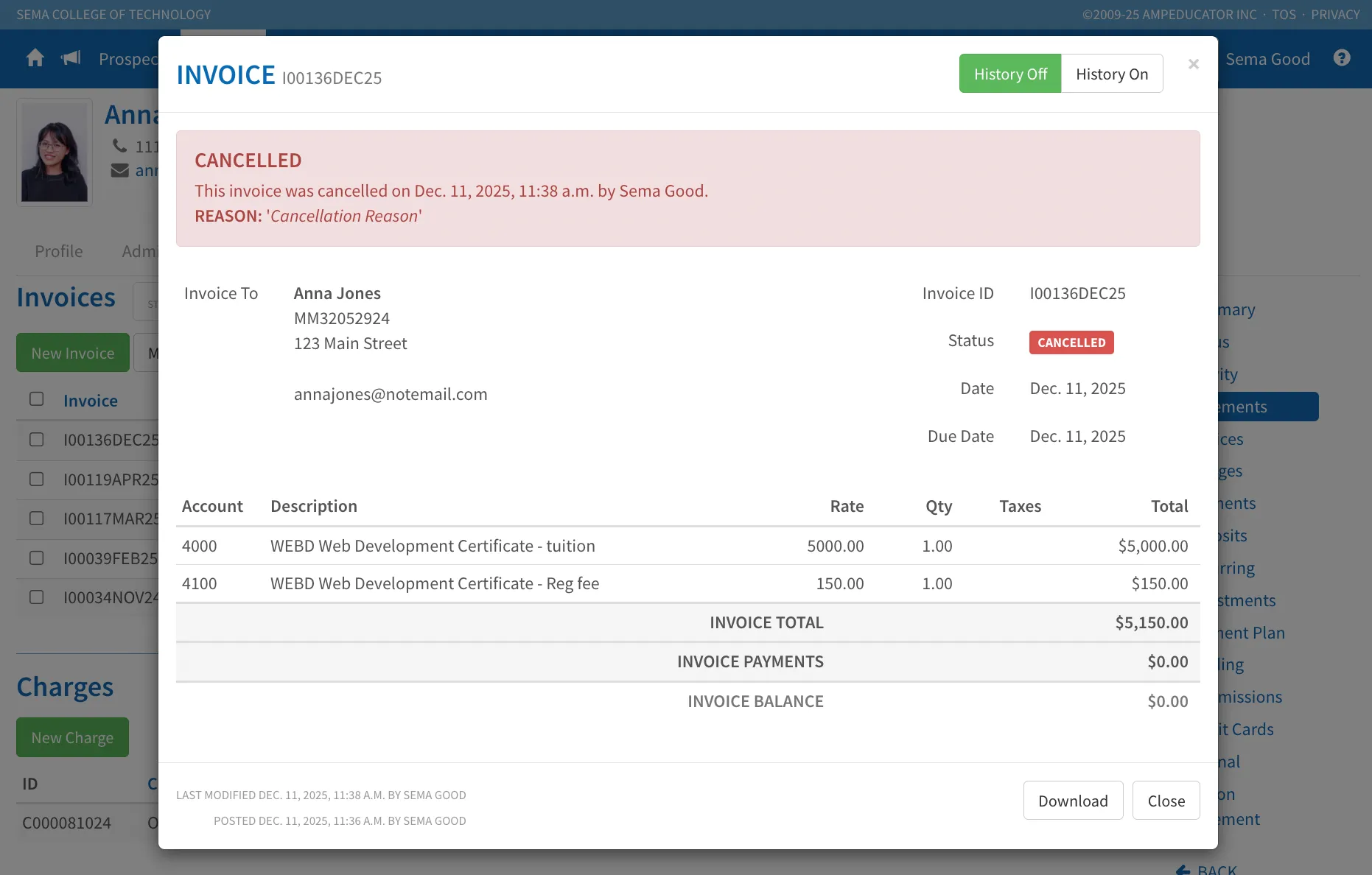Click the TOS link in header
1372x875 pixels.
(x=1284, y=15)
